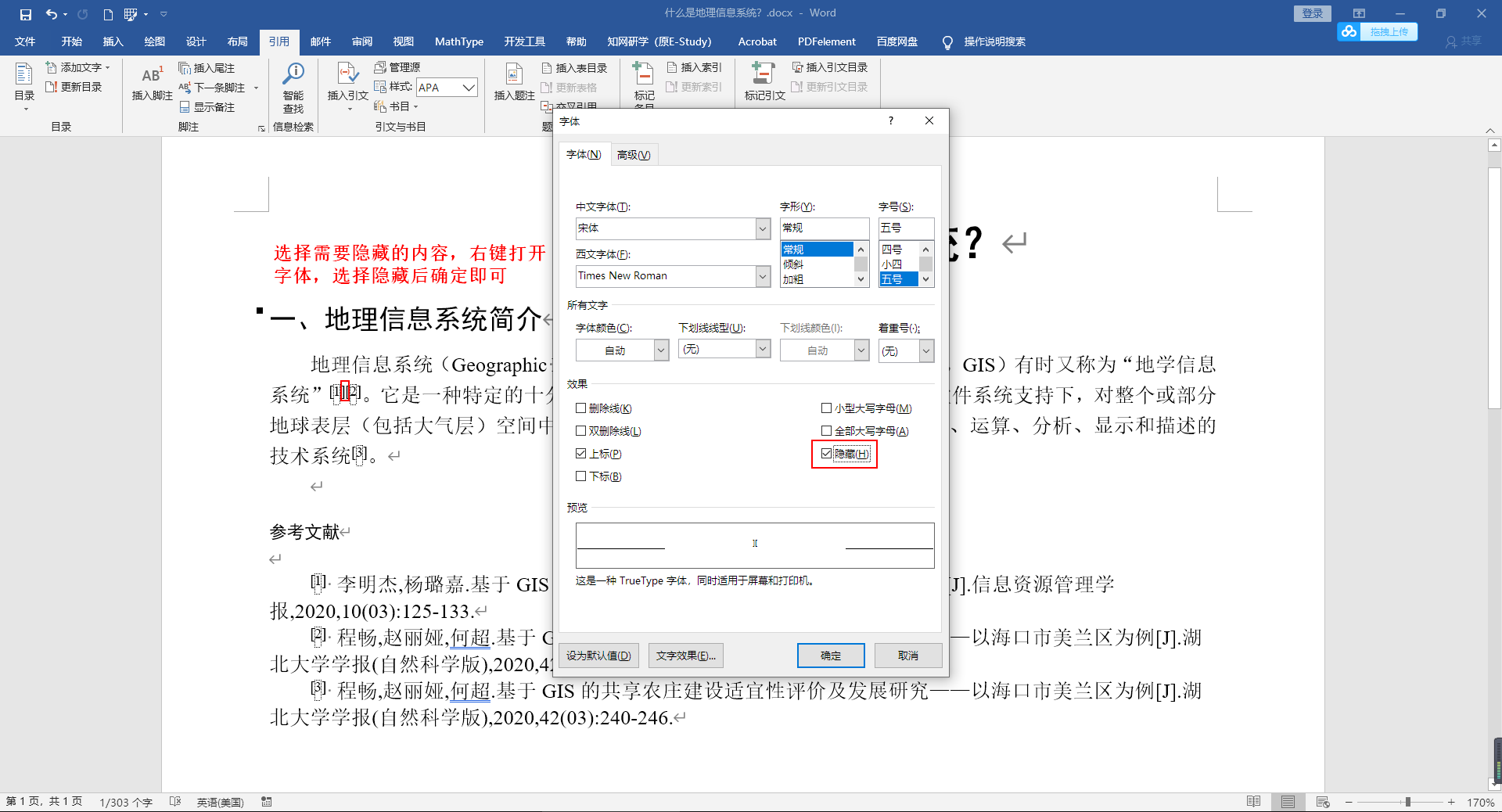Click the New blank document icon
The image size is (1502, 812).
pos(108,14)
